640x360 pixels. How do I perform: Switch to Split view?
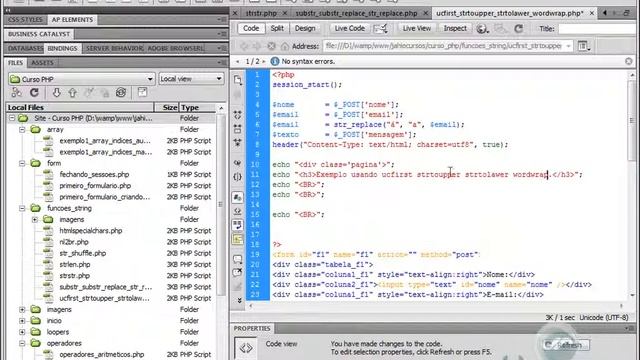(x=277, y=28)
